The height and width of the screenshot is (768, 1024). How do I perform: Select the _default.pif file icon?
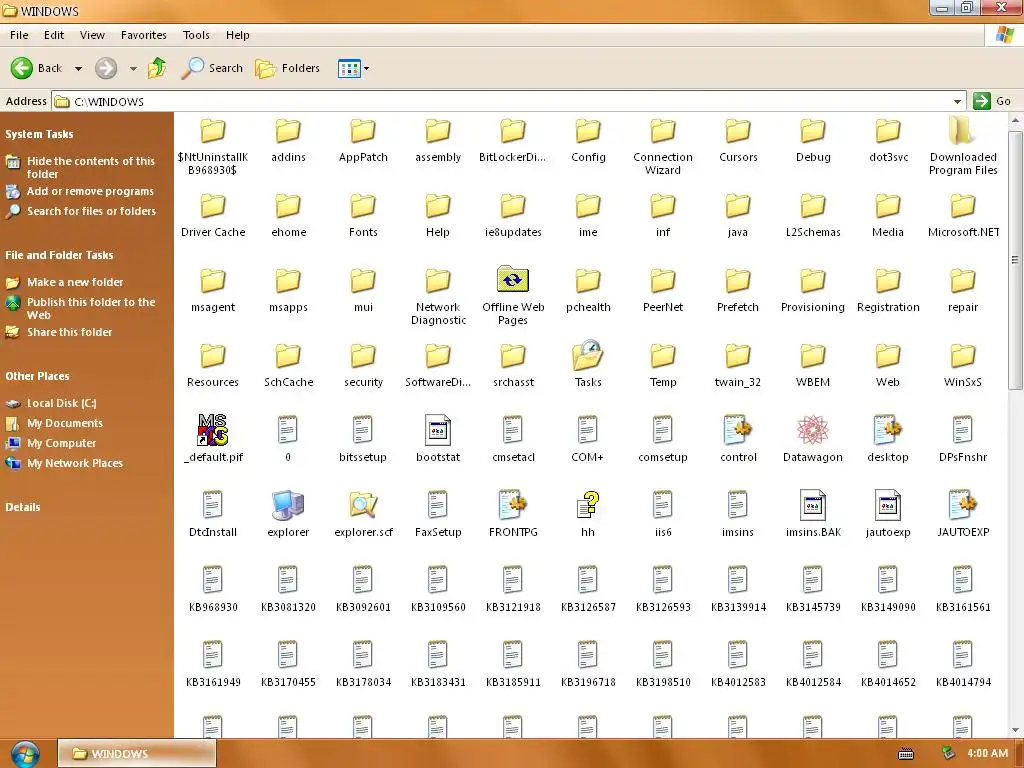(x=213, y=430)
